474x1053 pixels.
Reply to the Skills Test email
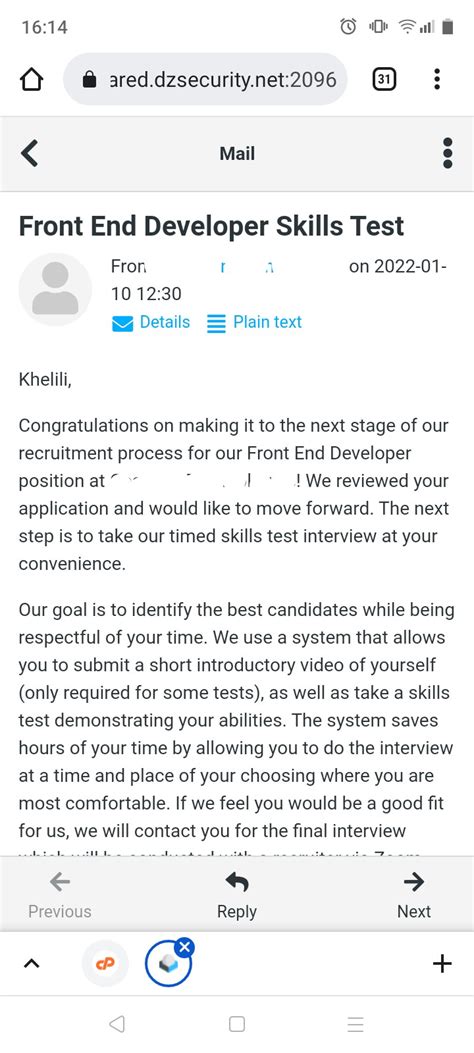pyautogui.click(x=236, y=895)
